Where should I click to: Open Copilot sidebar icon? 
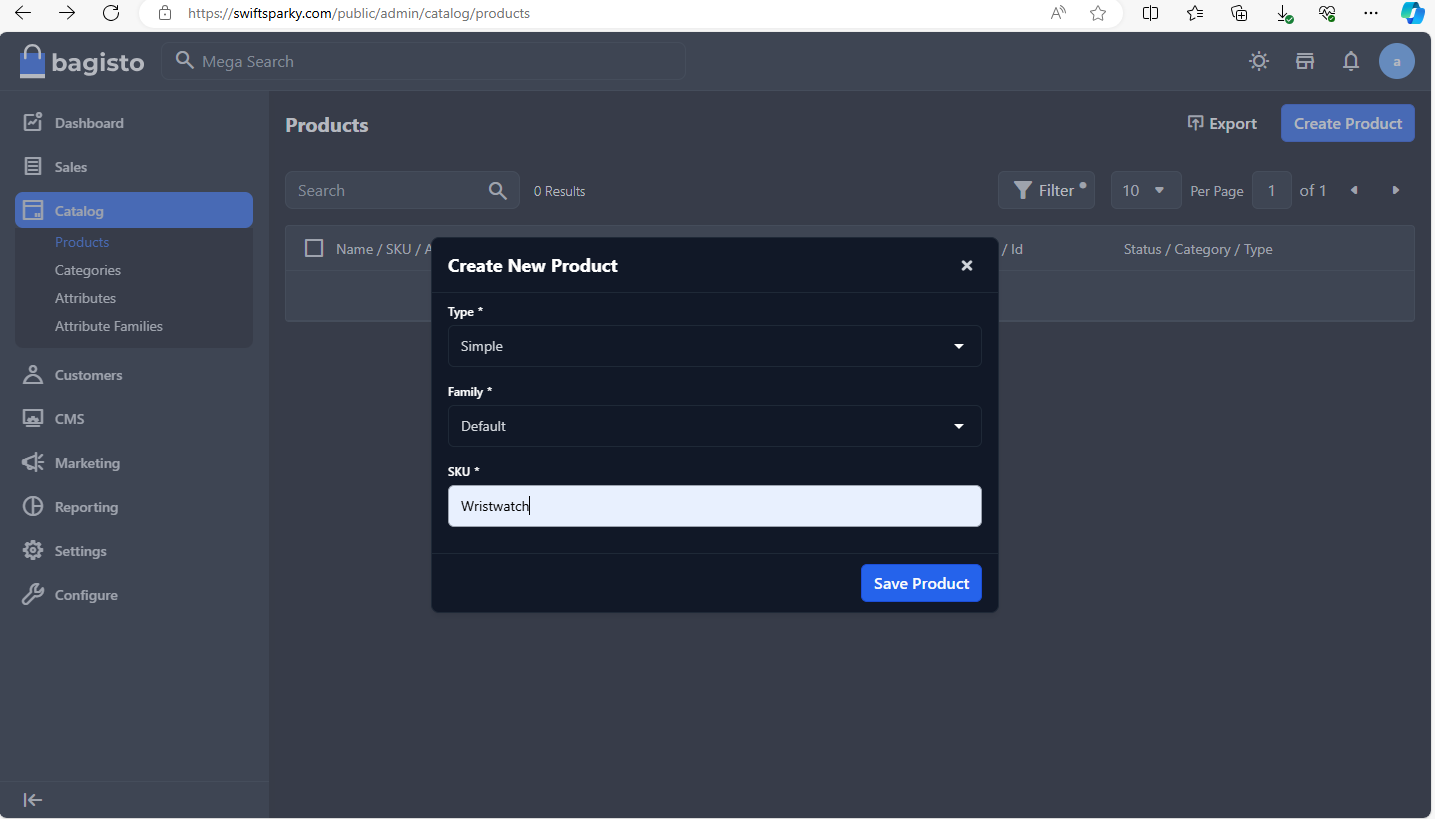point(1412,13)
